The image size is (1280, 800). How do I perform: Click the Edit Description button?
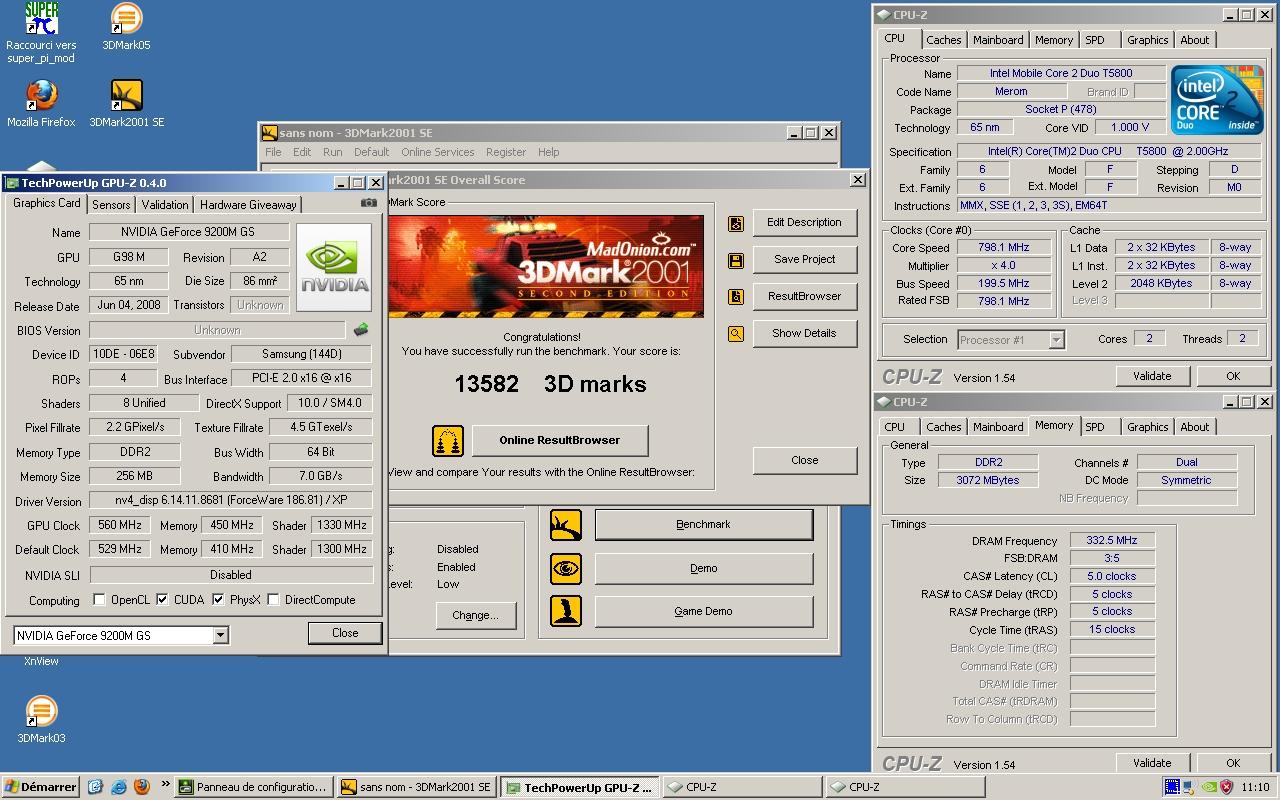804,223
